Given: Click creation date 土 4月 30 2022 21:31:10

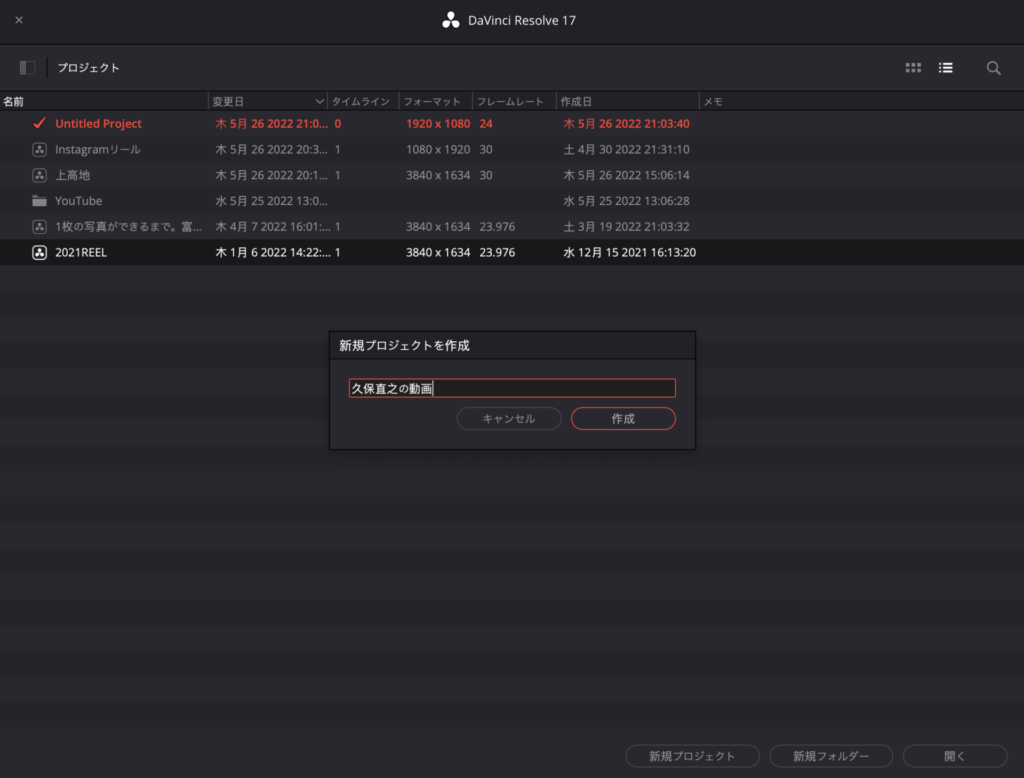Looking at the screenshot, I should tap(626, 150).
